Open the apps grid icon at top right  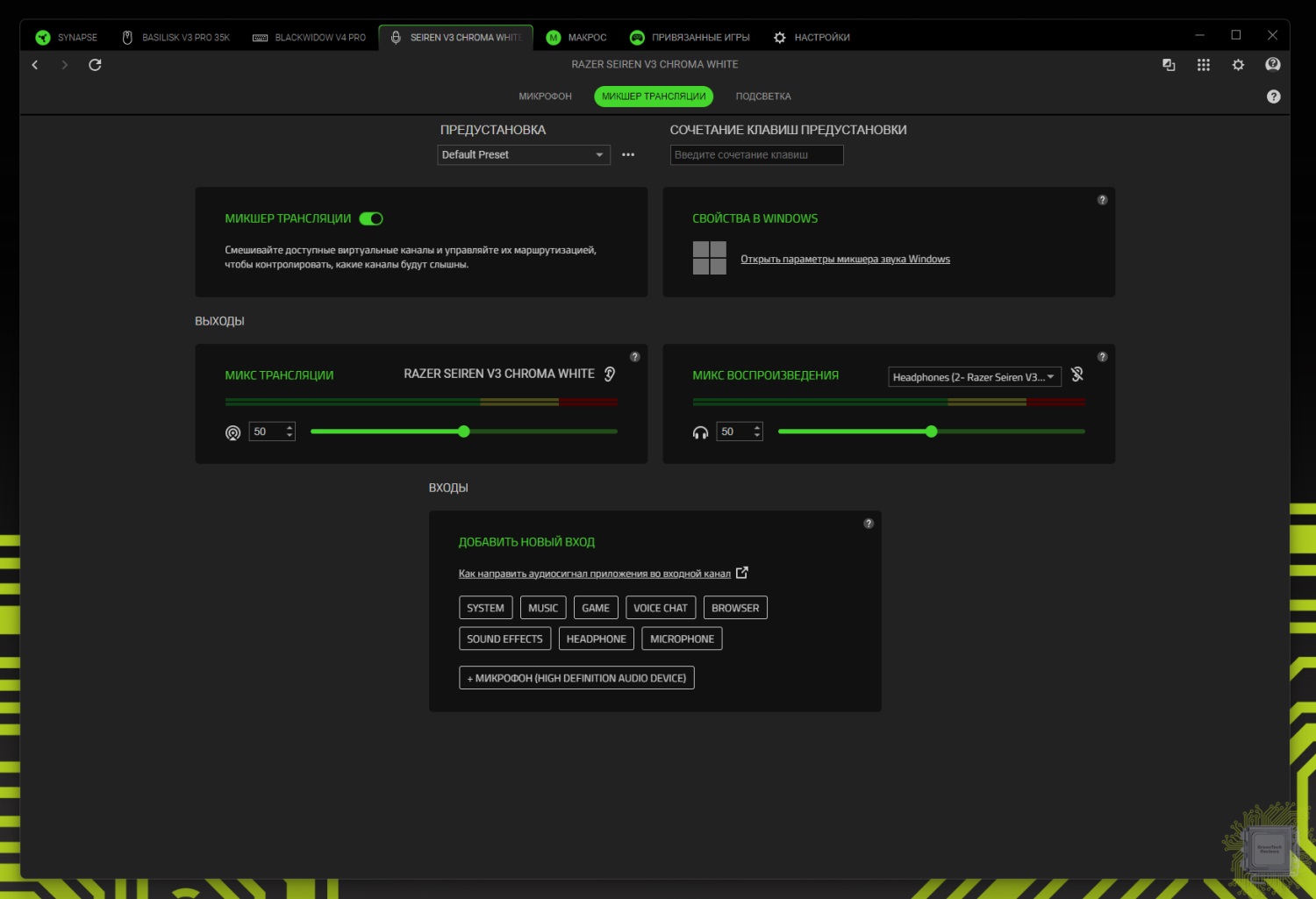1203,65
